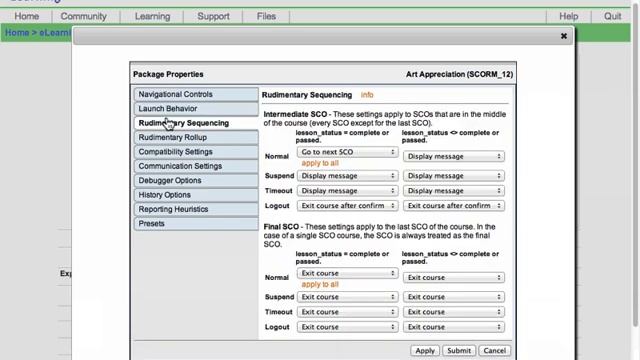The width and height of the screenshot is (640, 360).
Task: Switch to Launch Behavior tab
Action: [196, 109]
